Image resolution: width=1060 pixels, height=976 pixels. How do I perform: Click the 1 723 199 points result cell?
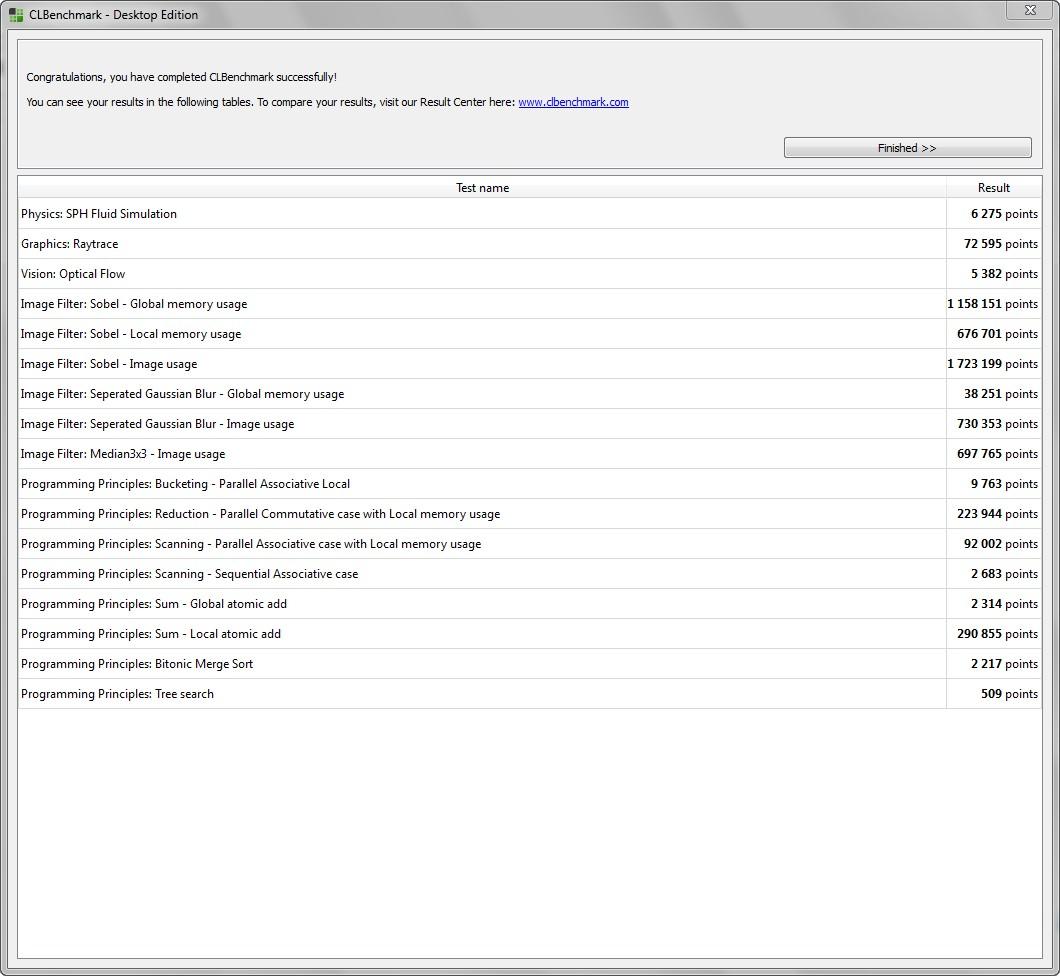992,364
